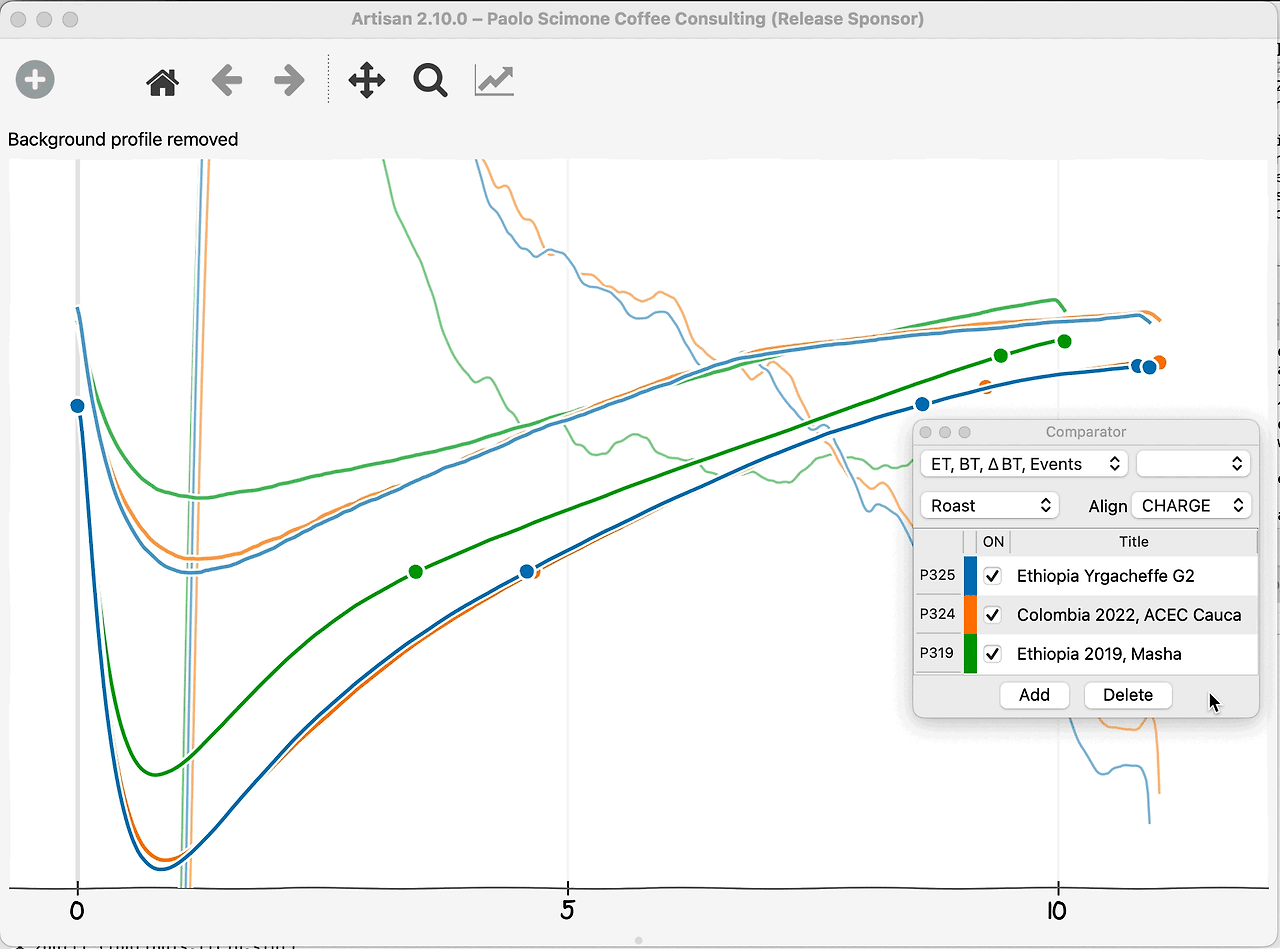
Task: Click blue color swatch for P325
Action: click(970, 576)
